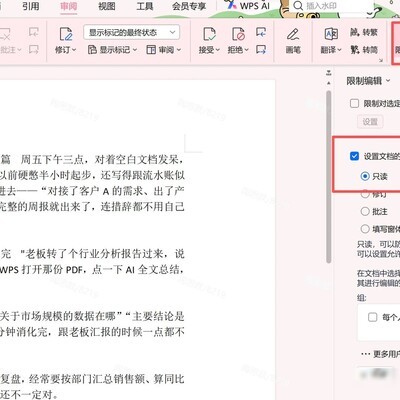Click the 更多用户 ellipsis icon
This screenshot has width=400, height=400.
366,354
